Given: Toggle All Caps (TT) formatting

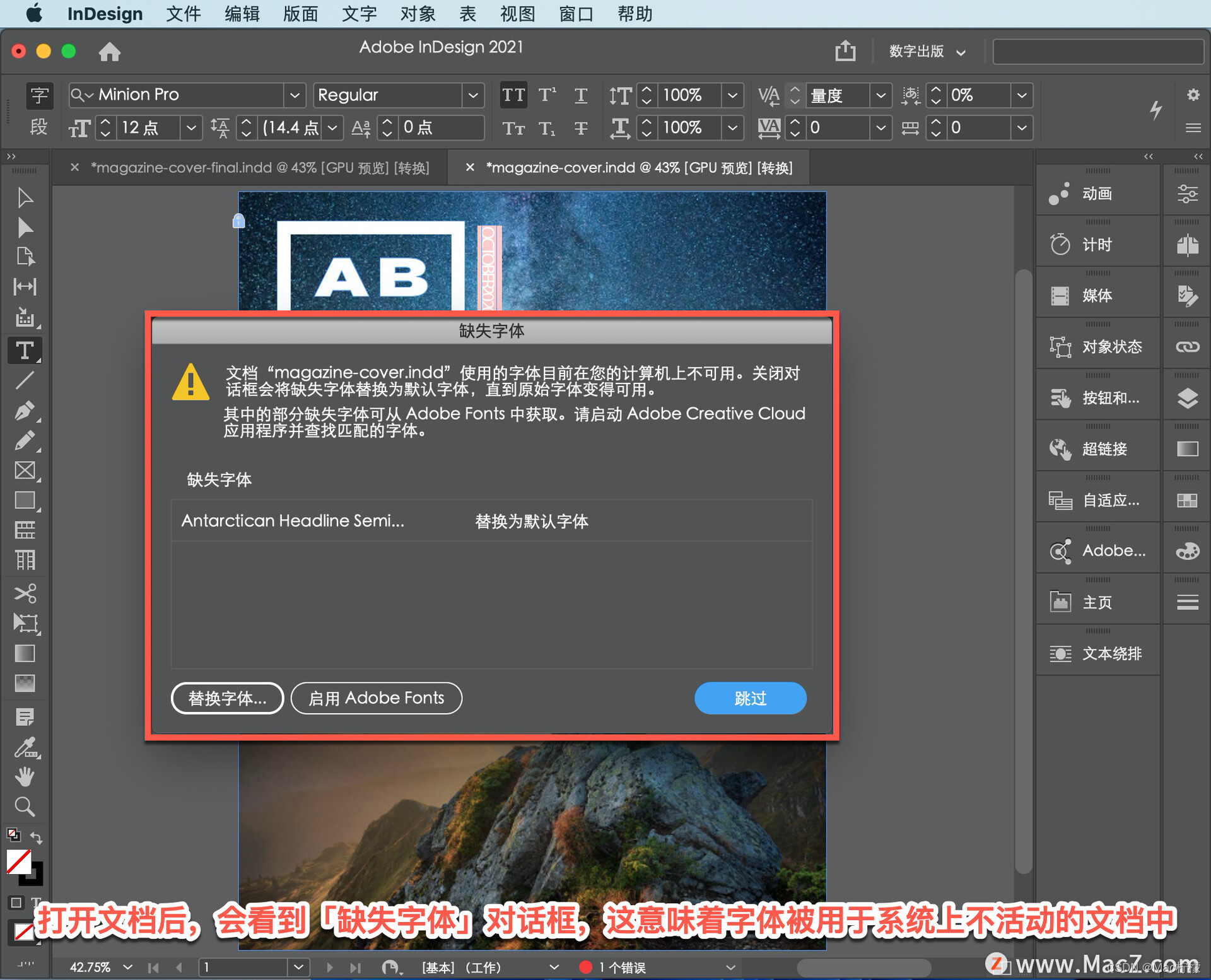Looking at the screenshot, I should [x=513, y=95].
